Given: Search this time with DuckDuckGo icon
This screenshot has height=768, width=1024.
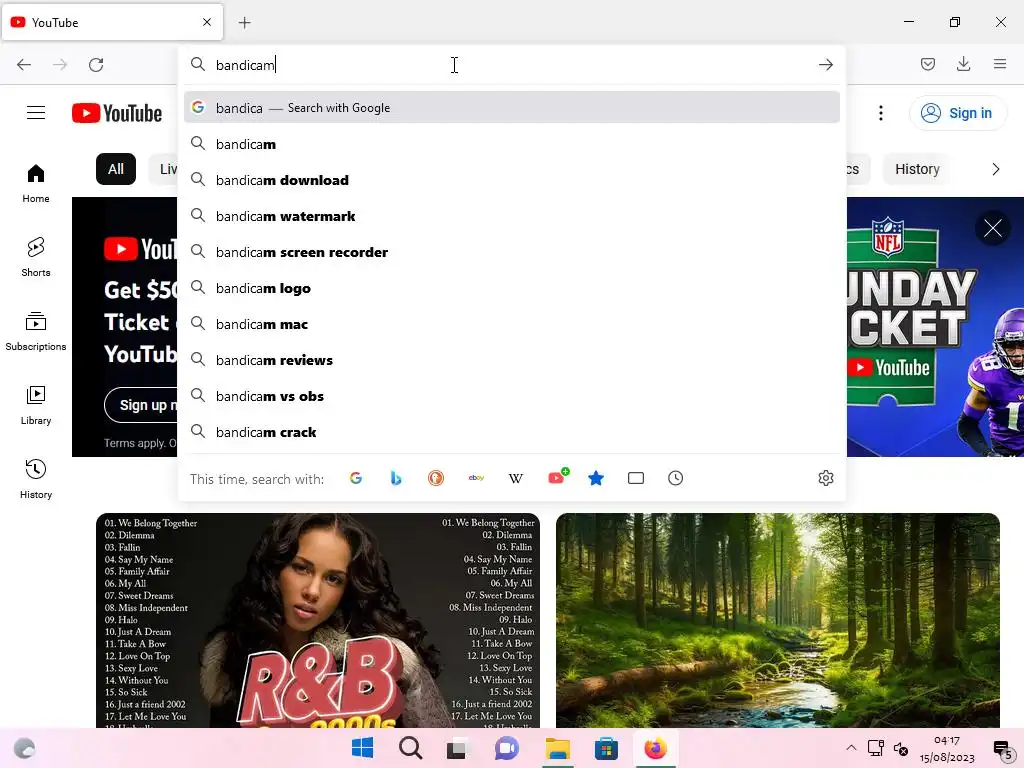Looking at the screenshot, I should coord(436,478).
